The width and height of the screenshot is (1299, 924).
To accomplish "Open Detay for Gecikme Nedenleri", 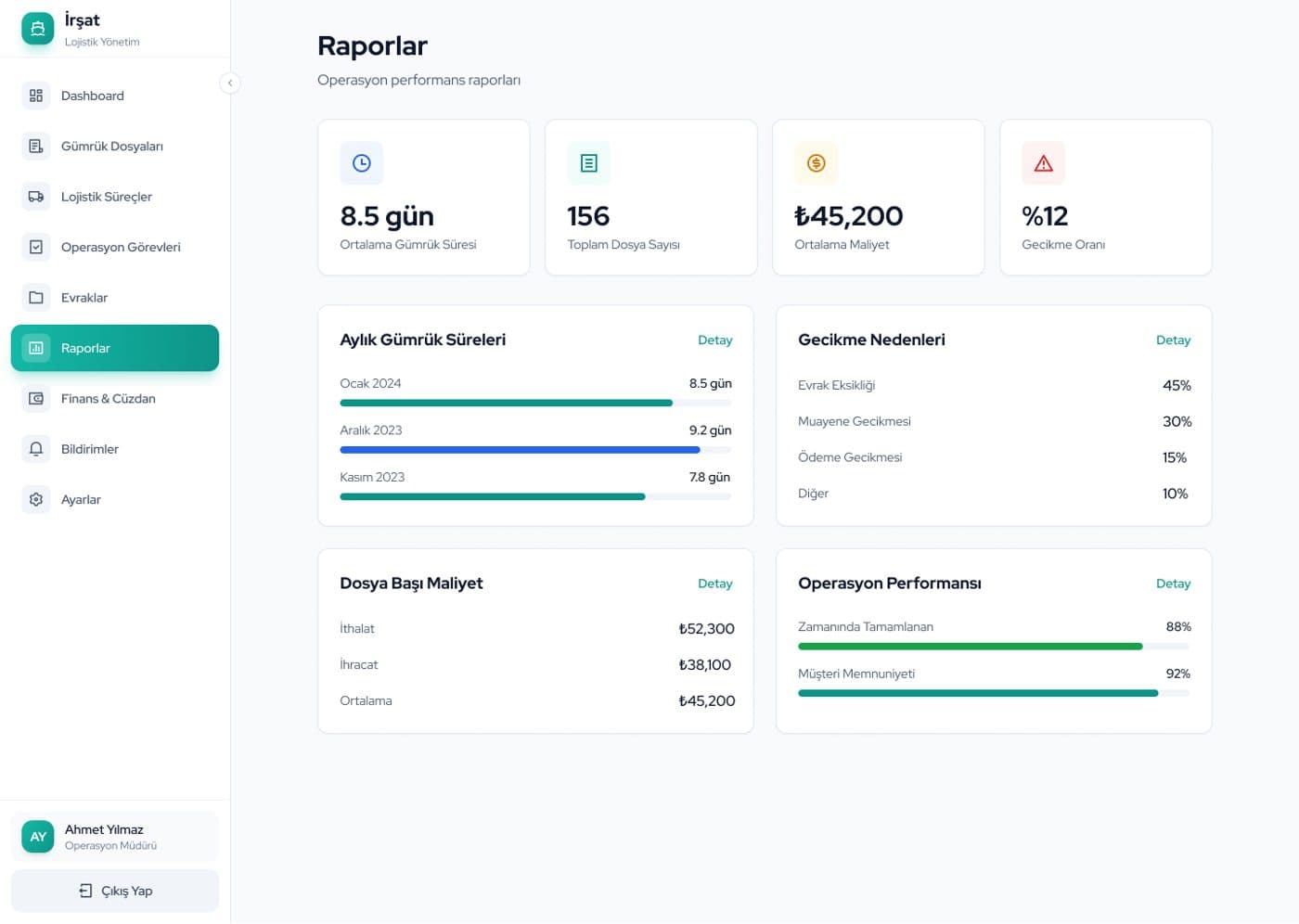I will click(1173, 340).
